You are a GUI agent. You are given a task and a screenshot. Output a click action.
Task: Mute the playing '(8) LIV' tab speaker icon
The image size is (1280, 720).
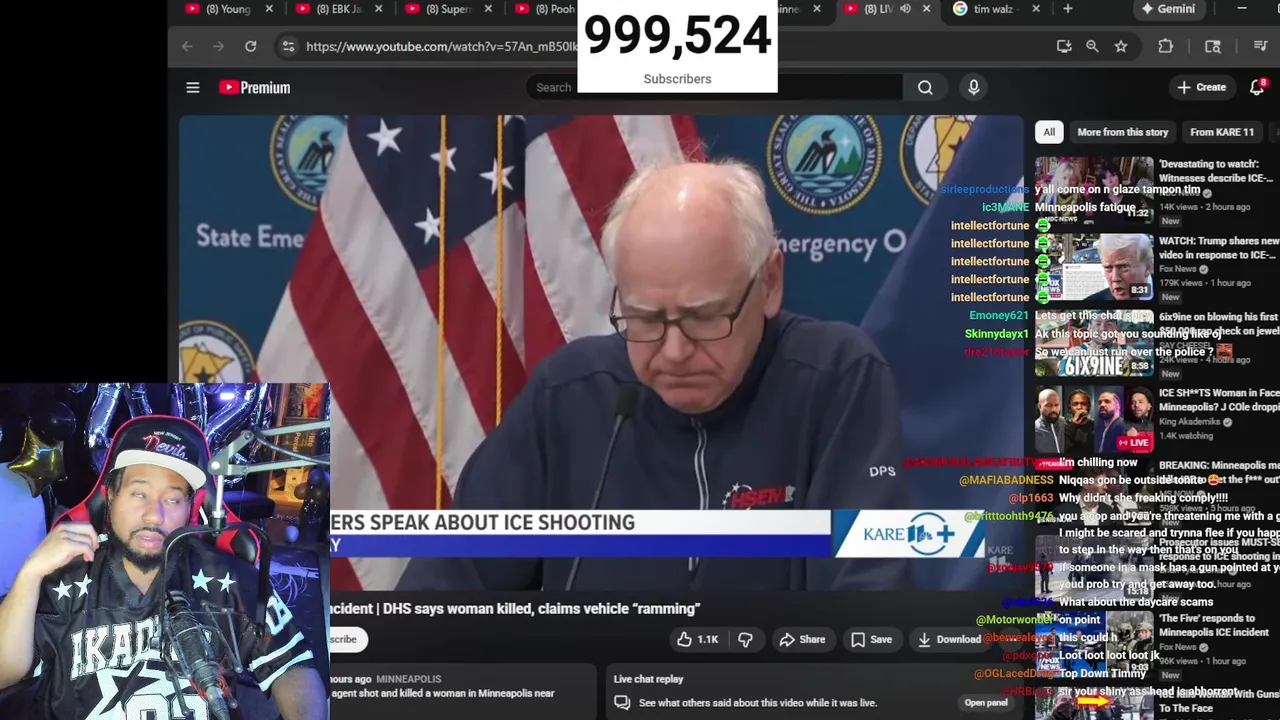click(905, 9)
